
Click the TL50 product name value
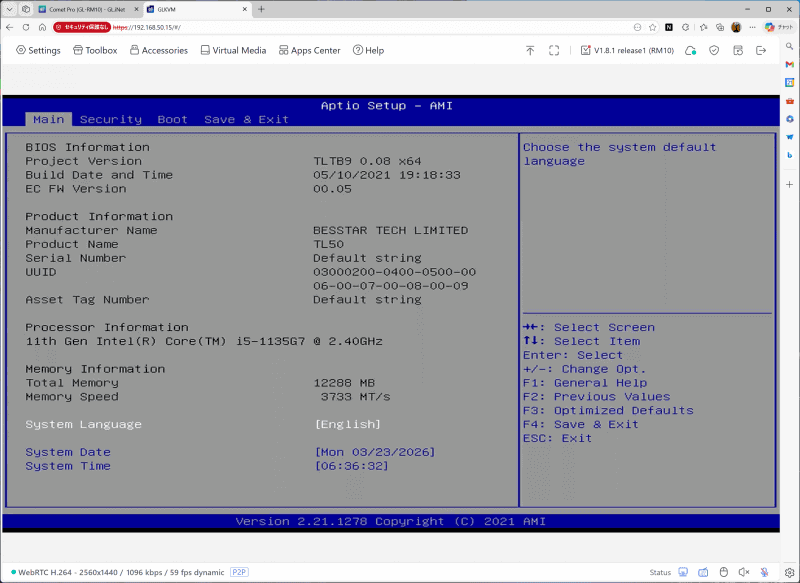click(329, 244)
